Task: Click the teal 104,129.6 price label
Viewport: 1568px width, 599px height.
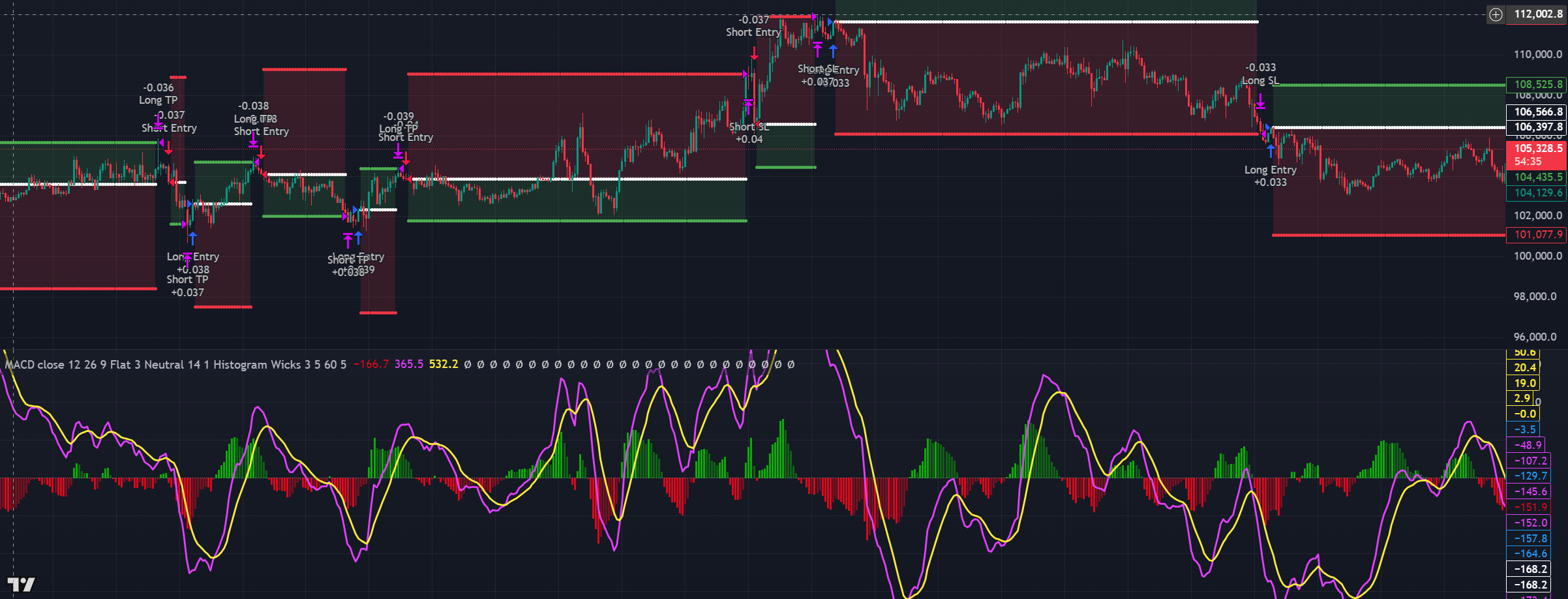Action: (x=1538, y=193)
